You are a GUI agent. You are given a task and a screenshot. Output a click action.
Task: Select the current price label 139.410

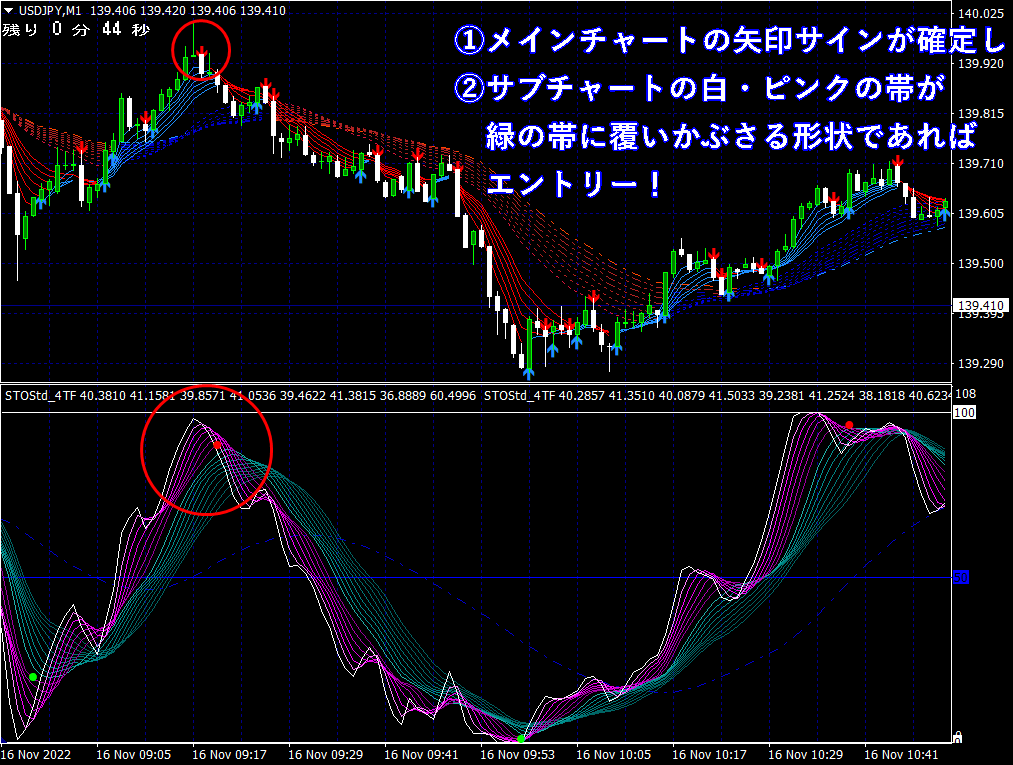(x=980, y=305)
